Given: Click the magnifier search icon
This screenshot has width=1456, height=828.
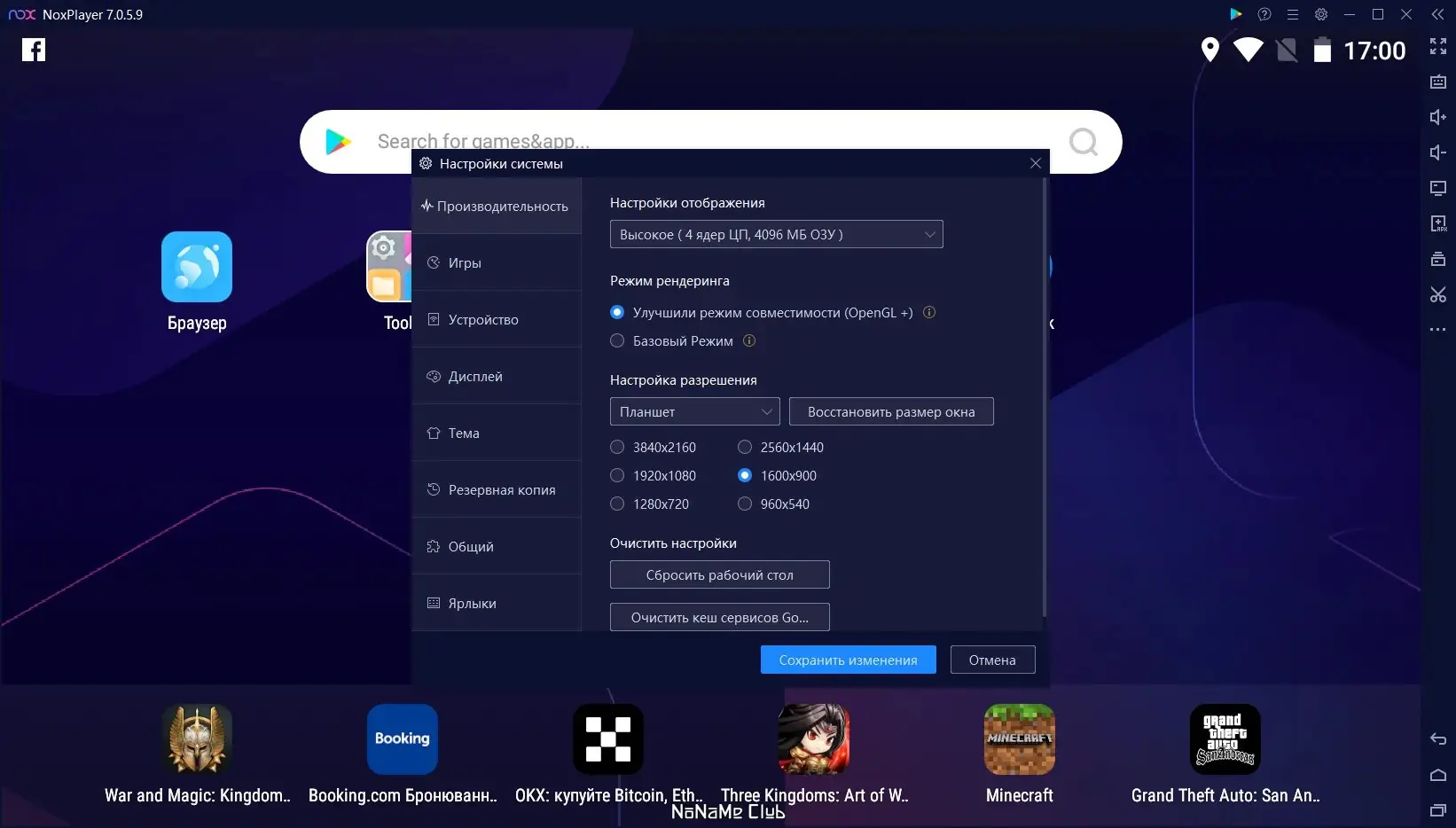Looking at the screenshot, I should 1083,142.
